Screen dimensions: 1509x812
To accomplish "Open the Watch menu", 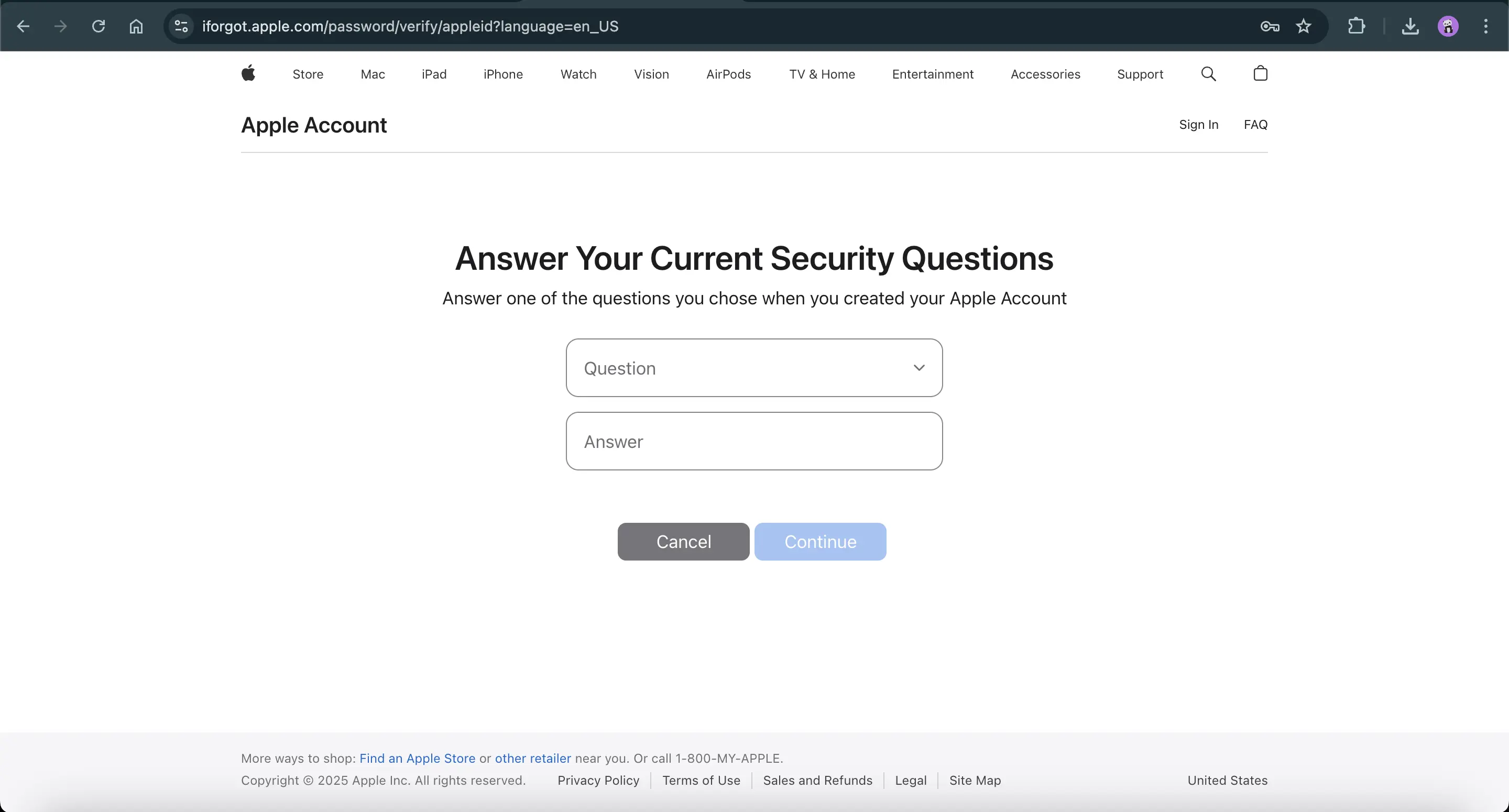I will pyautogui.click(x=578, y=74).
